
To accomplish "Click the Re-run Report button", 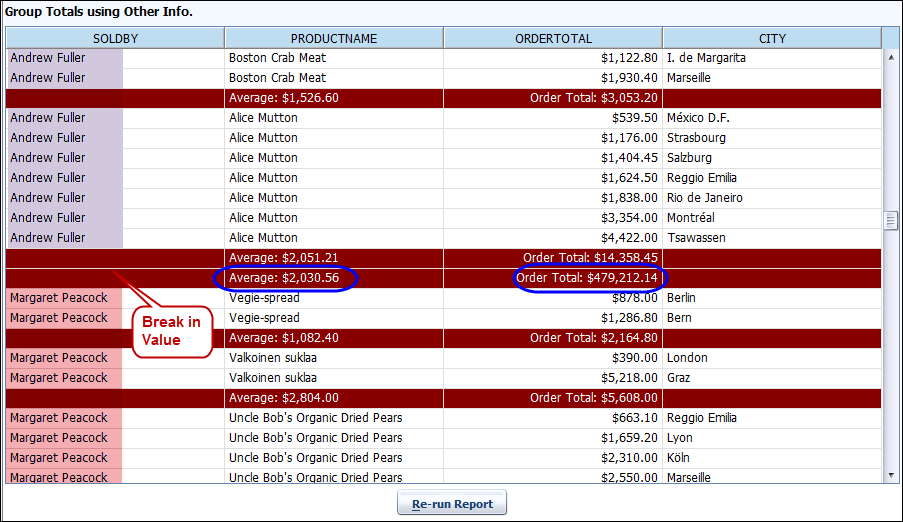I will (452, 503).
